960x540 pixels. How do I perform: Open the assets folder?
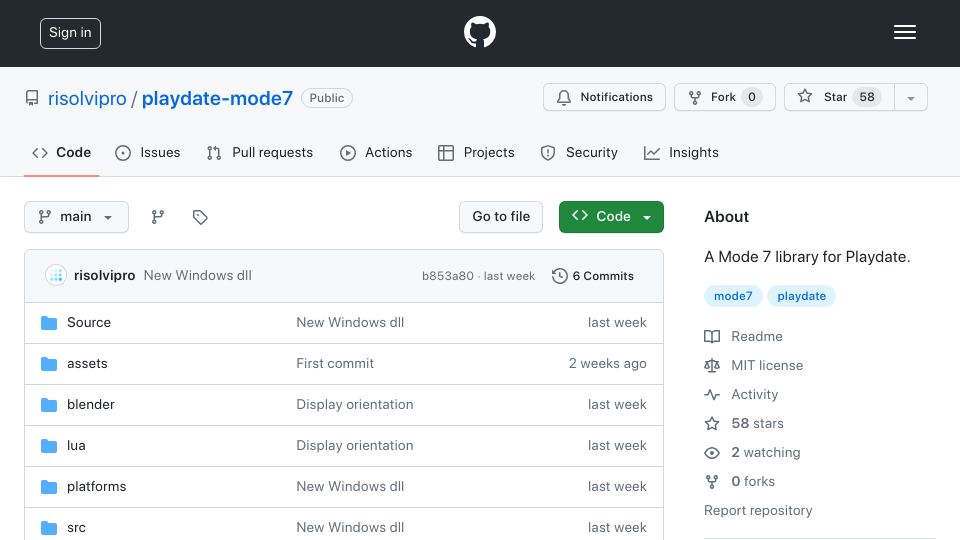point(87,364)
